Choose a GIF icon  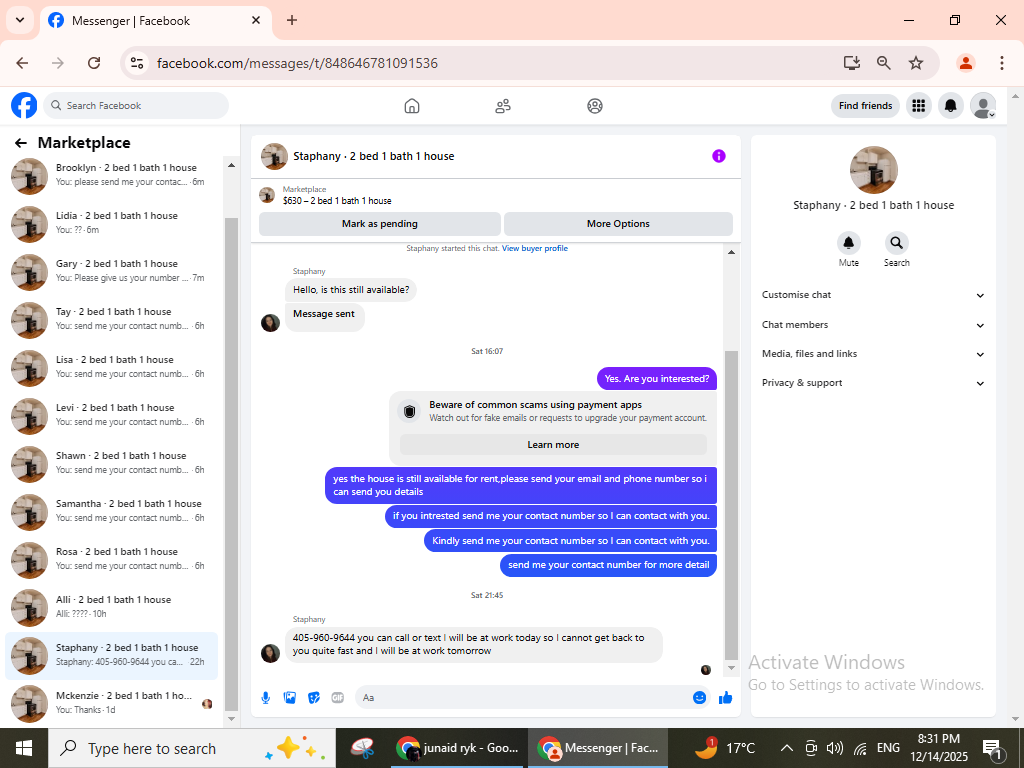[338, 698]
